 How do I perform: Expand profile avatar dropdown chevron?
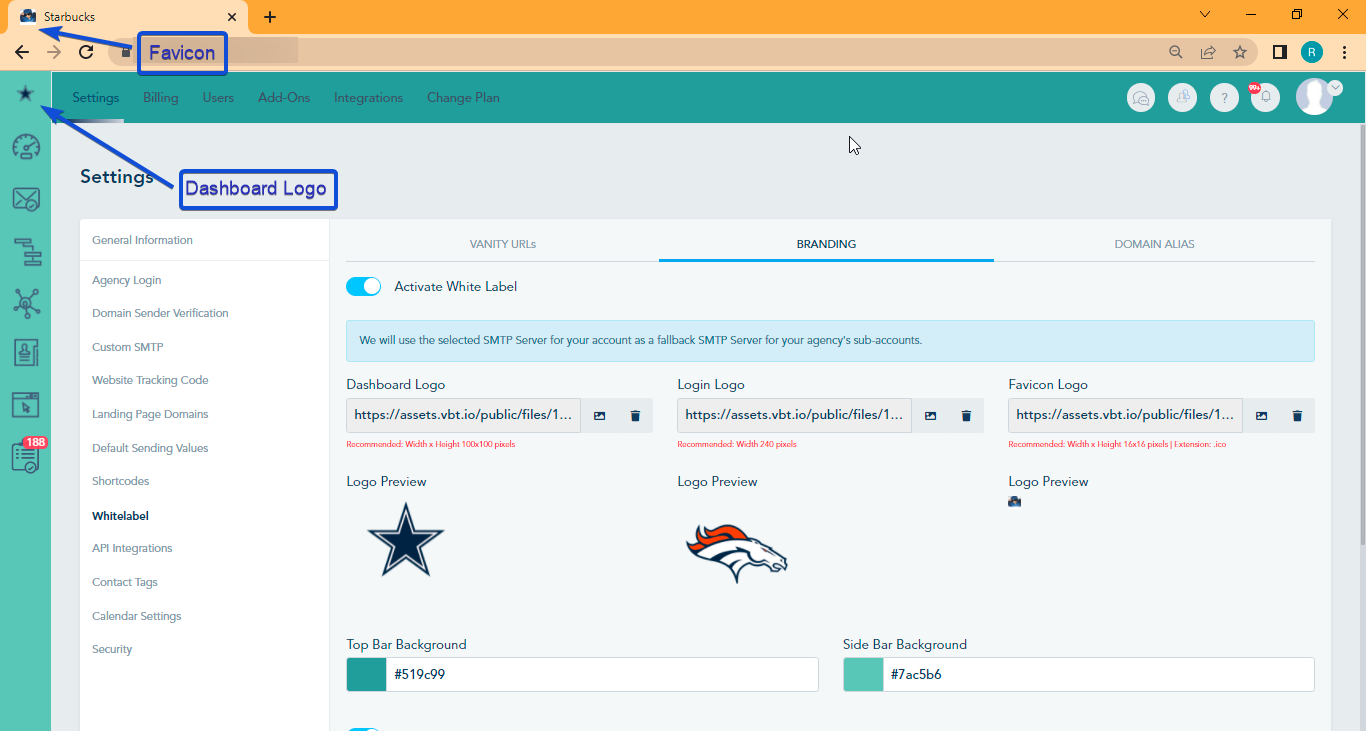point(1334,88)
